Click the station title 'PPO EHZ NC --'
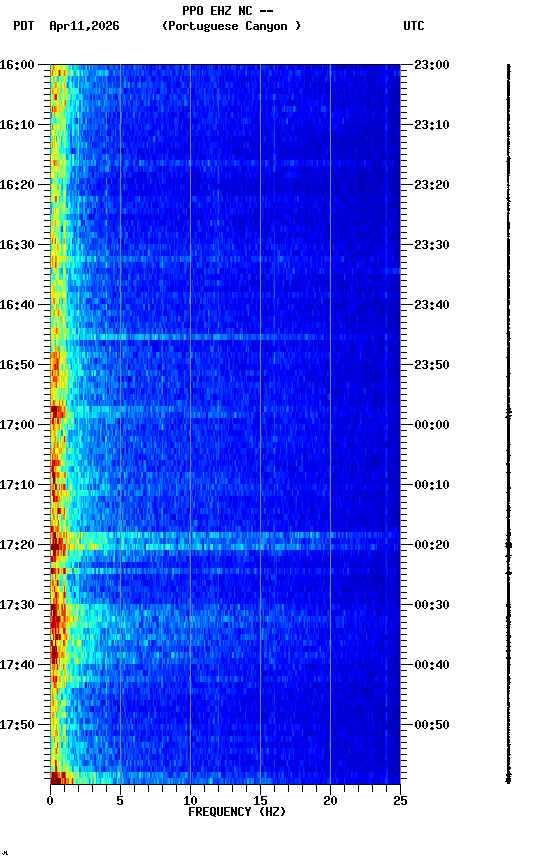The height and width of the screenshot is (864, 552). coord(228,11)
